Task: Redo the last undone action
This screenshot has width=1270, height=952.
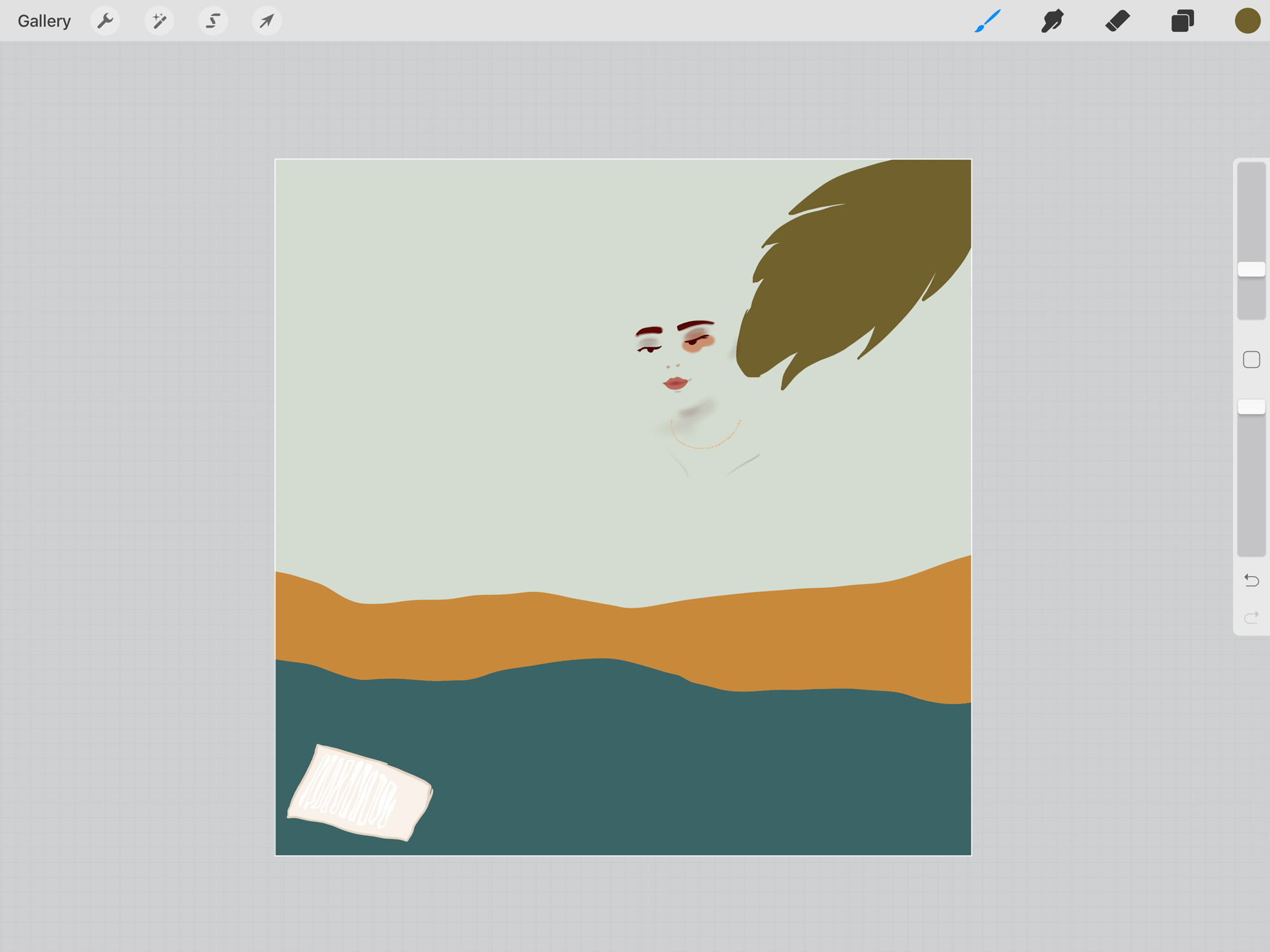Action: pos(1252,617)
